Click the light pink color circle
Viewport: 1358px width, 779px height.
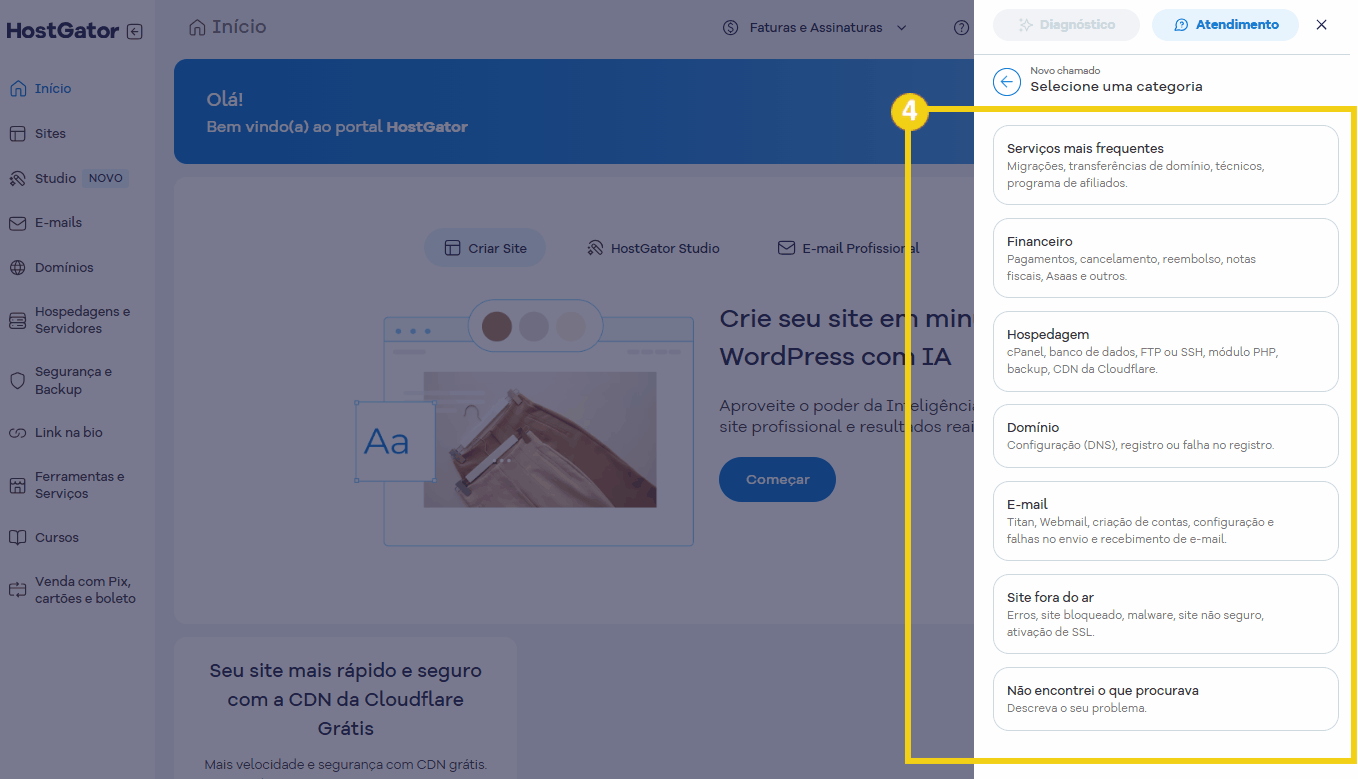coord(570,326)
